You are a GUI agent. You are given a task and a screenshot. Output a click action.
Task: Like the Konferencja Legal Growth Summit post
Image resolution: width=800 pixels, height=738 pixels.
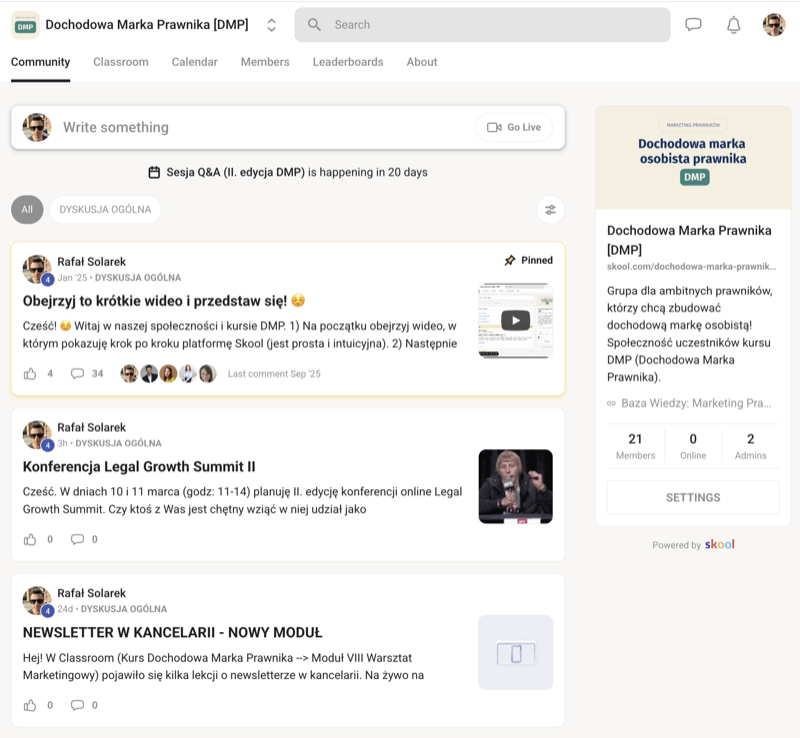(30, 539)
